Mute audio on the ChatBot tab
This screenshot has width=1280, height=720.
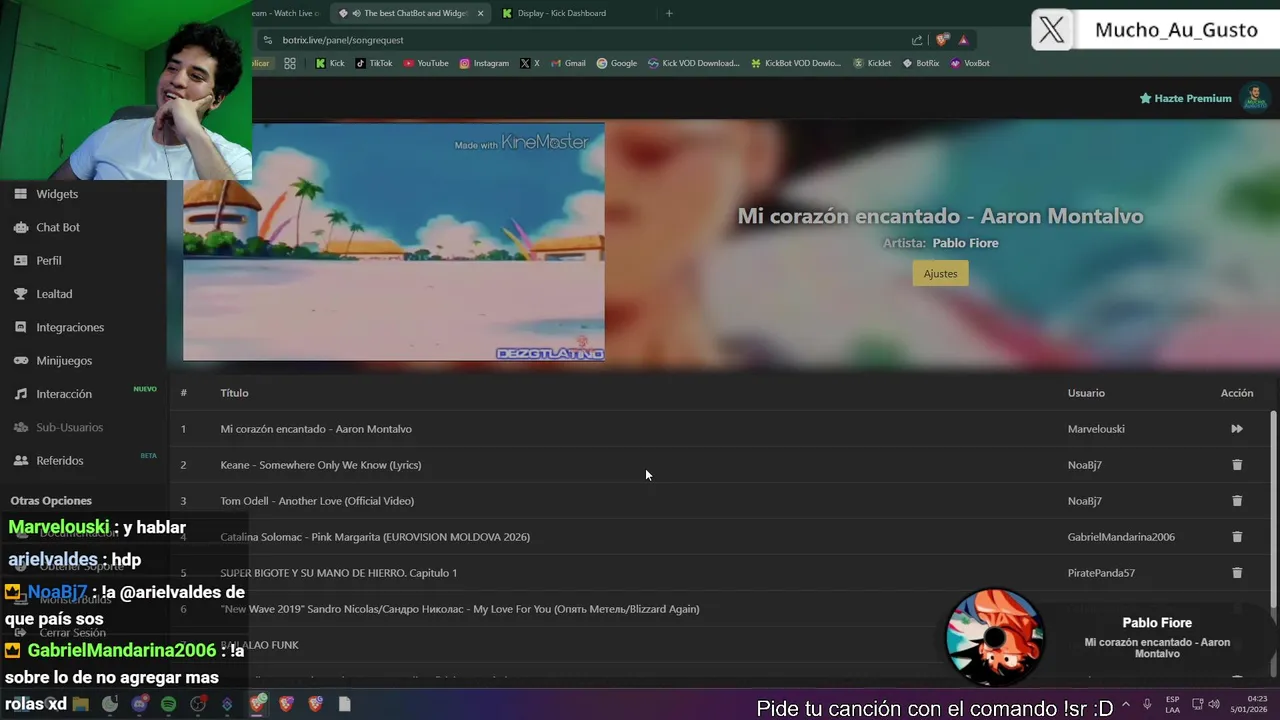click(356, 13)
